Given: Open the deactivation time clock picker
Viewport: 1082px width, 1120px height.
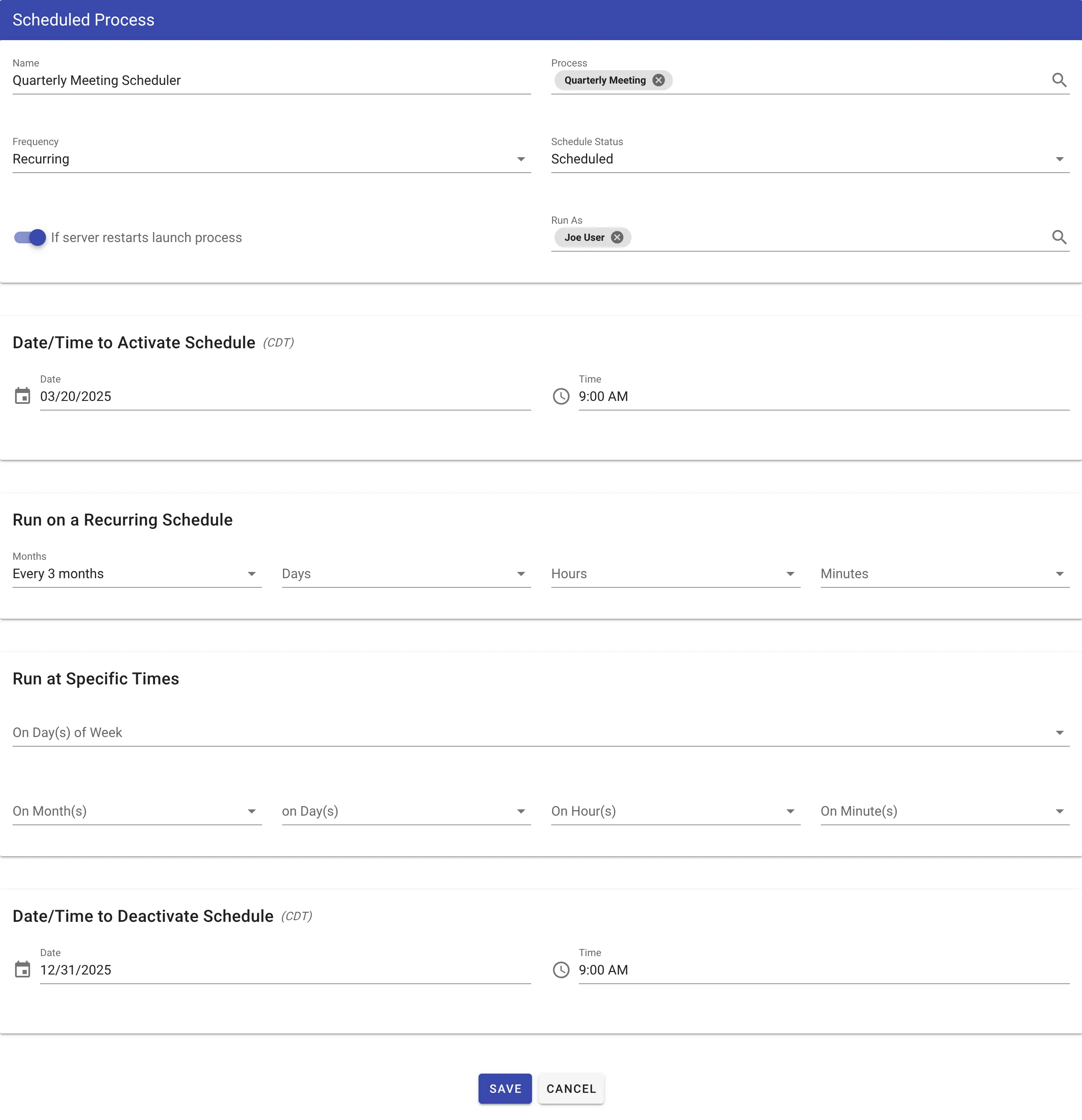Looking at the screenshot, I should [561, 970].
